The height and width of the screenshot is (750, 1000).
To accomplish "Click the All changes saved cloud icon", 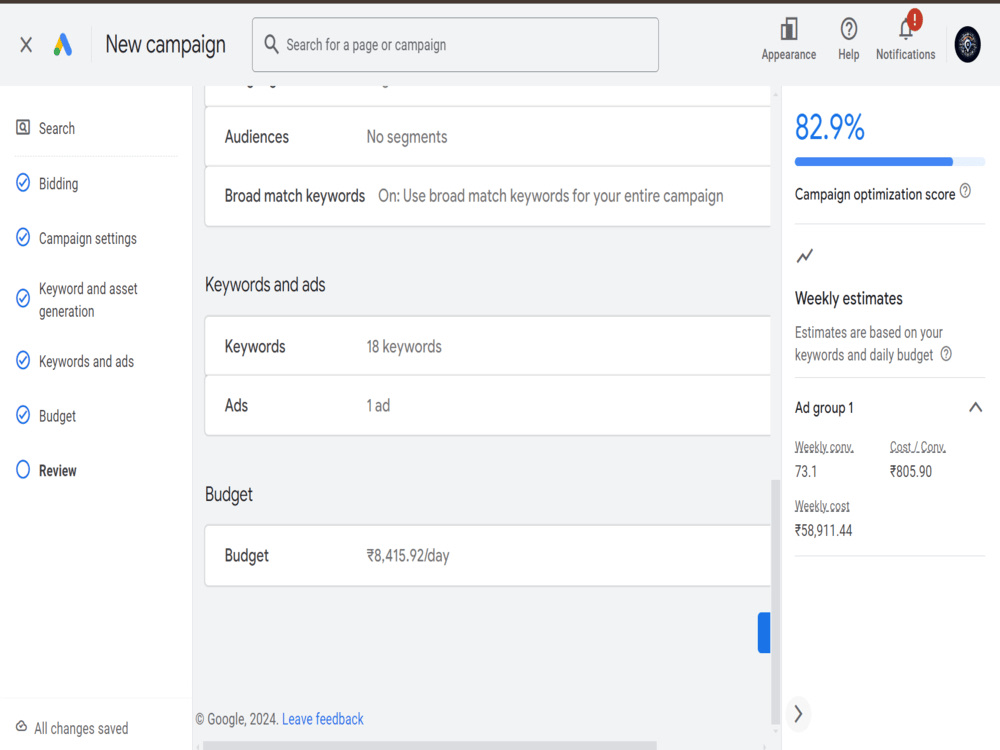I will click(21, 727).
